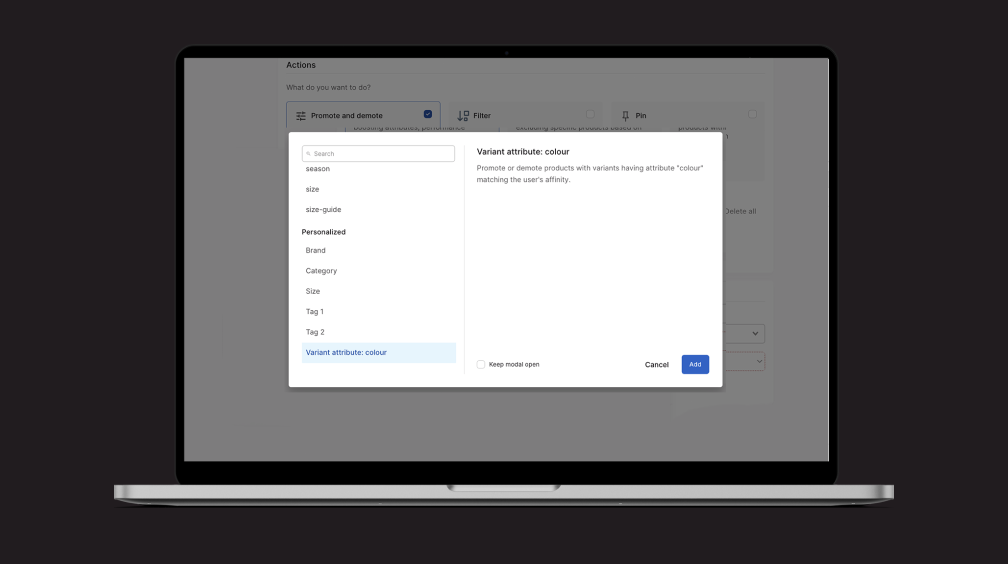
Task: Select the season attribute
Action: tap(318, 169)
